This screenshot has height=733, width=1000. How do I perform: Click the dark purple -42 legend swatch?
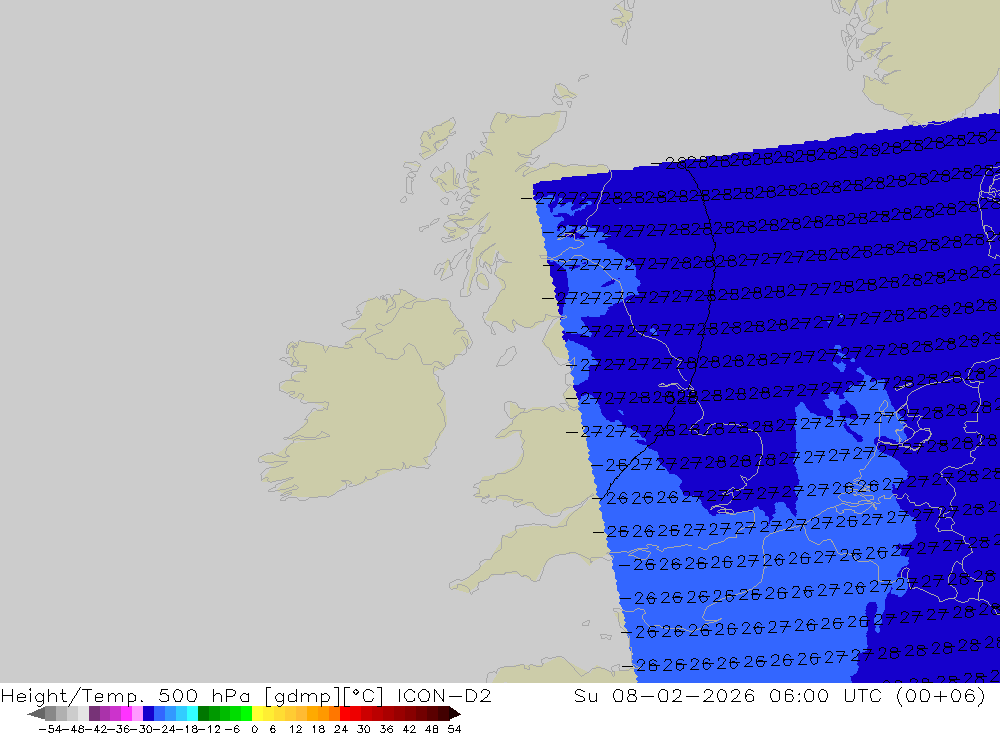(94, 714)
